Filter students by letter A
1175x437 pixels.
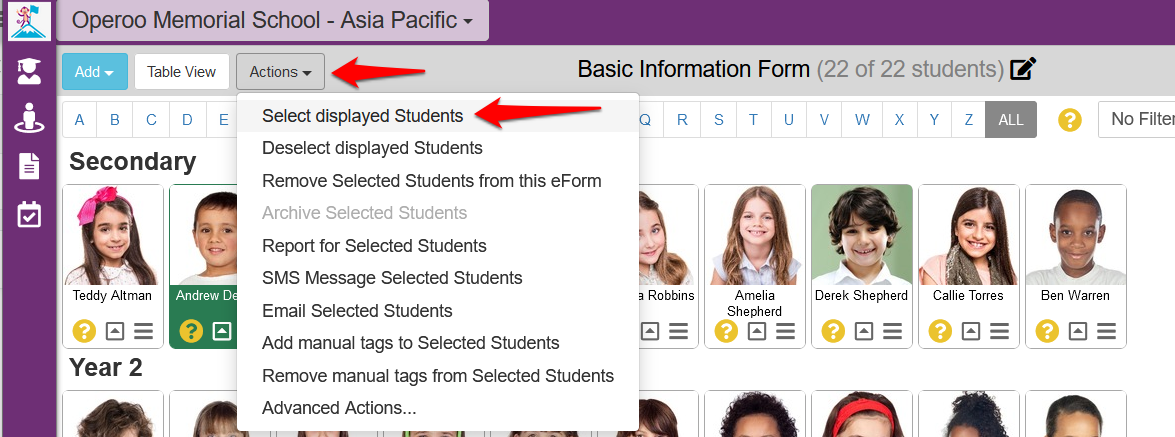pyautogui.click(x=79, y=120)
